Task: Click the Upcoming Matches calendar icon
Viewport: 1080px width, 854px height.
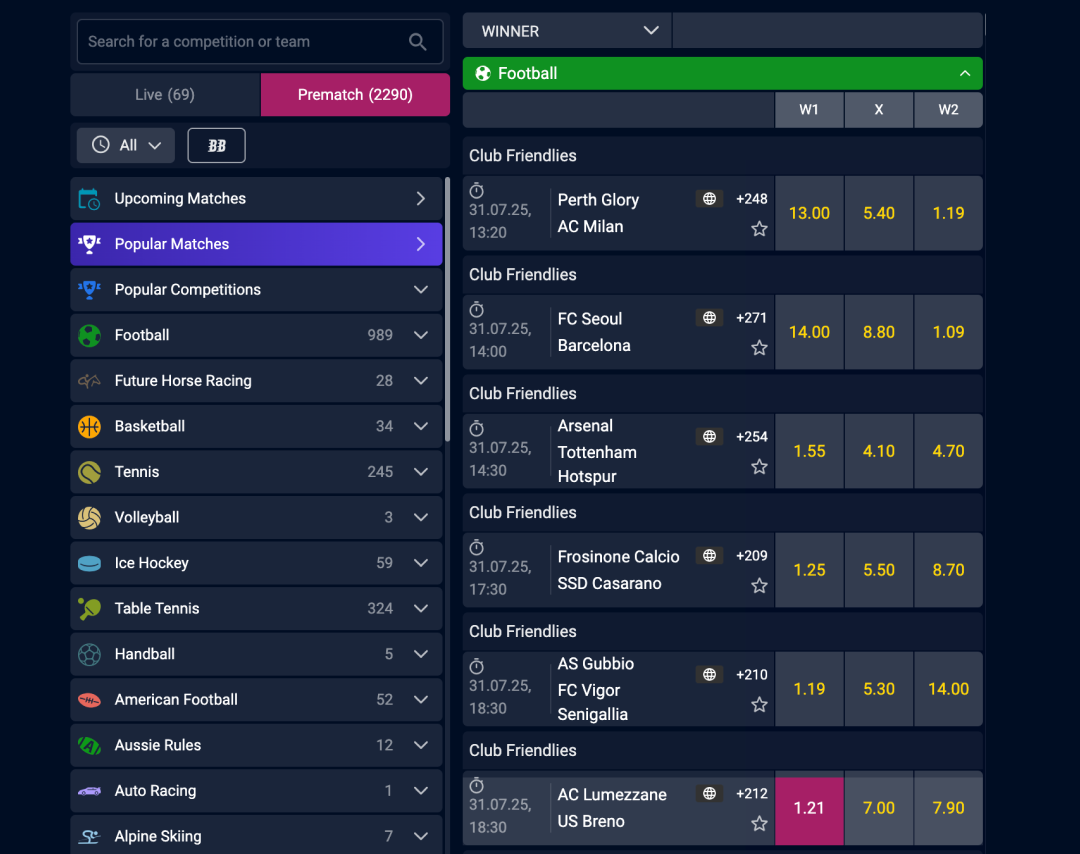Action: (x=90, y=199)
